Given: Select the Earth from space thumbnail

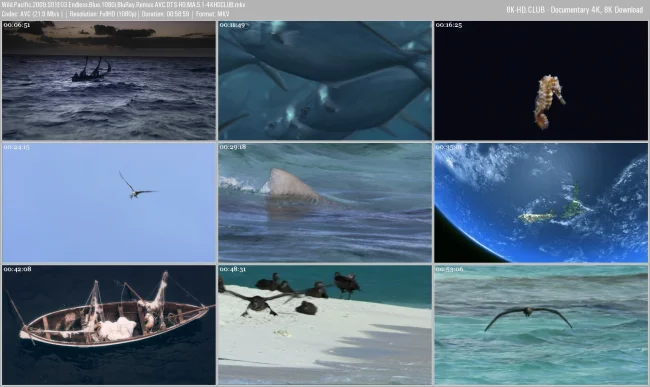Looking at the screenshot, I should point(541,203).
